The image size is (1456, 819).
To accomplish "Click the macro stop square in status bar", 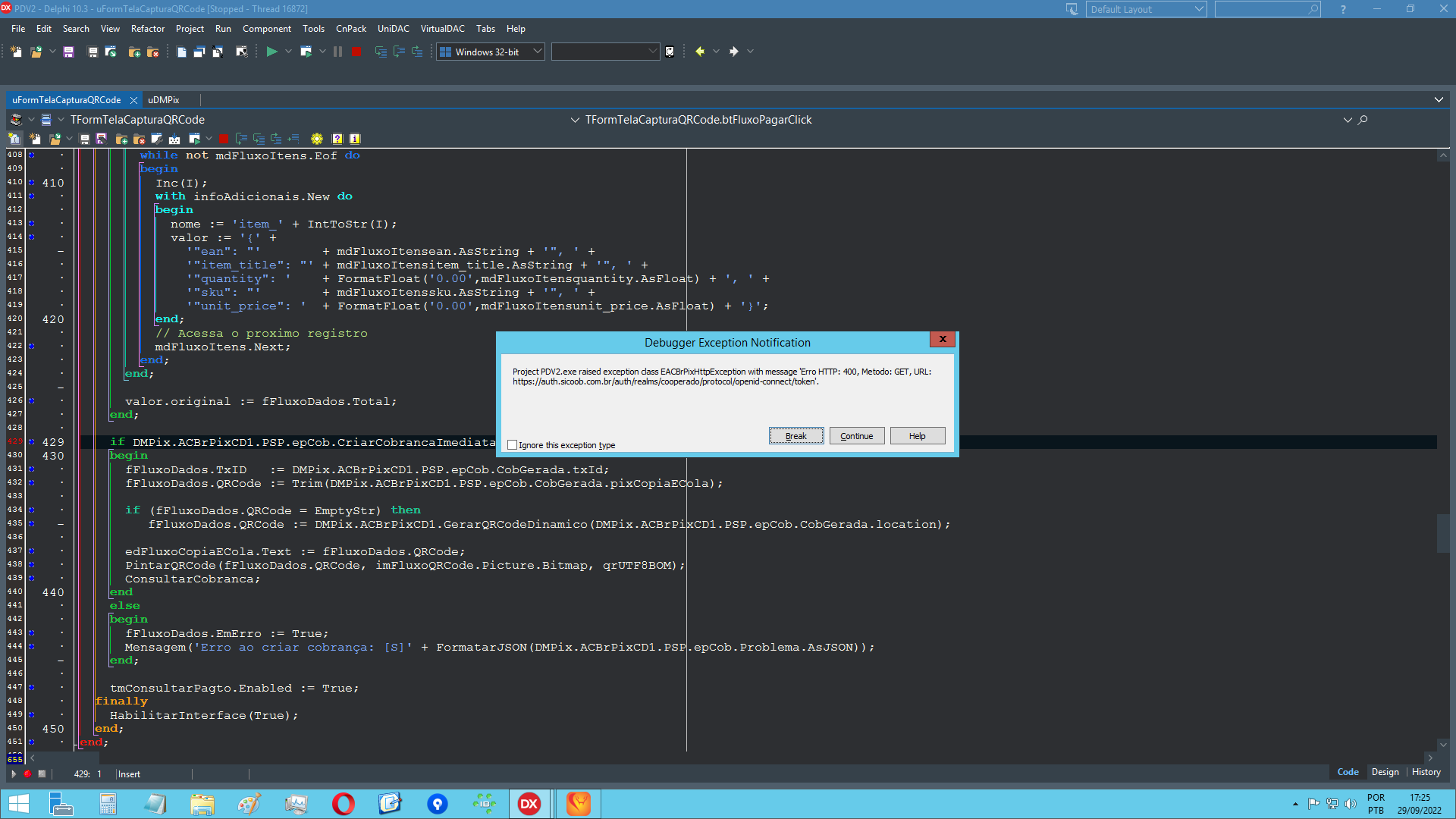I will (42, 773).
